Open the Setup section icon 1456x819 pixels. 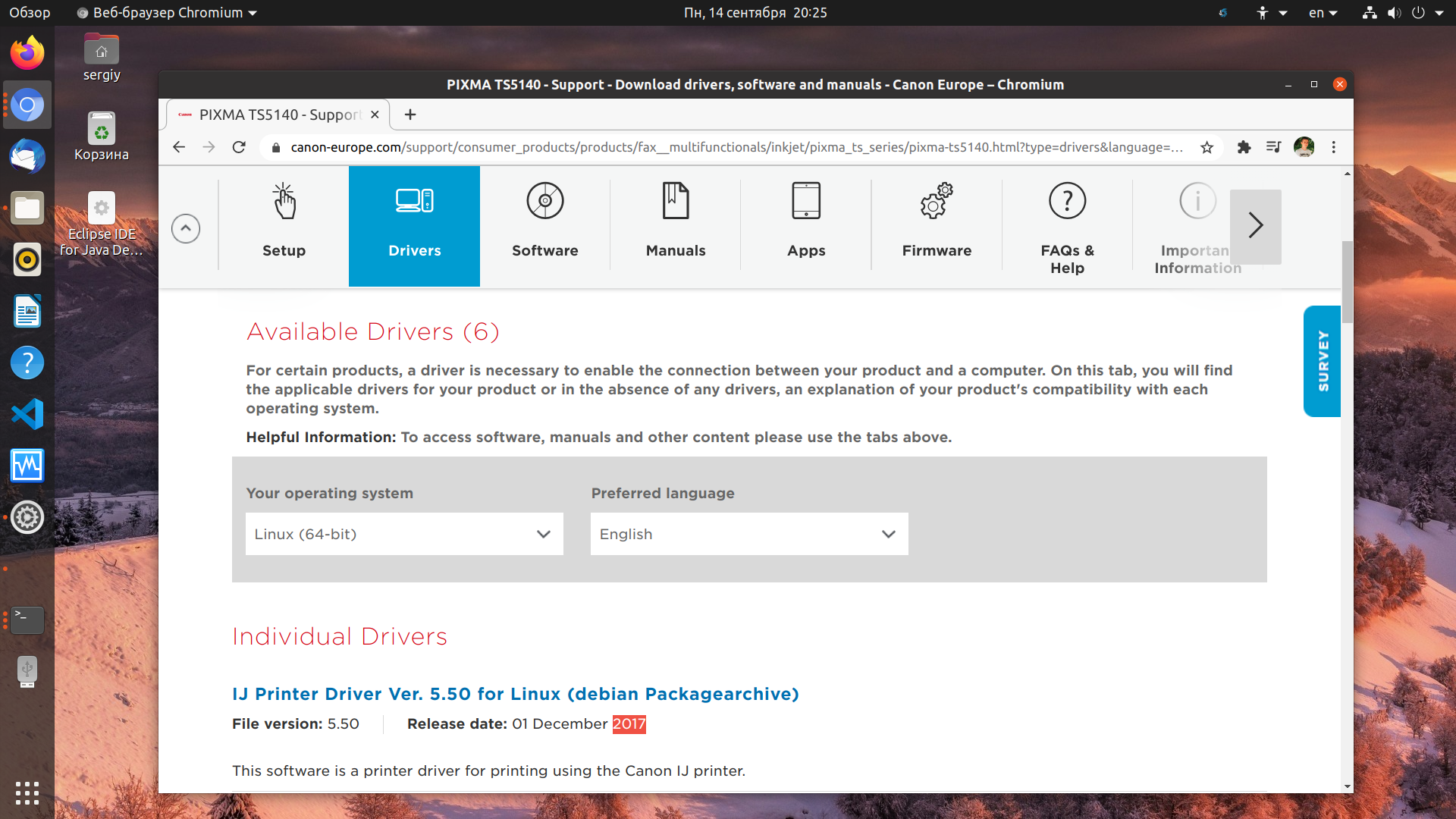click(x=284, y=201)
